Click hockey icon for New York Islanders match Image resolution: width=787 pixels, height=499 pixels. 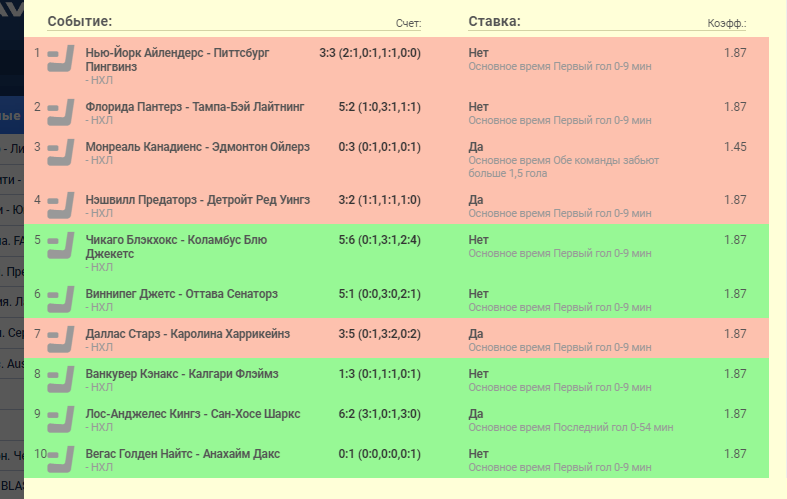[62, 59]
